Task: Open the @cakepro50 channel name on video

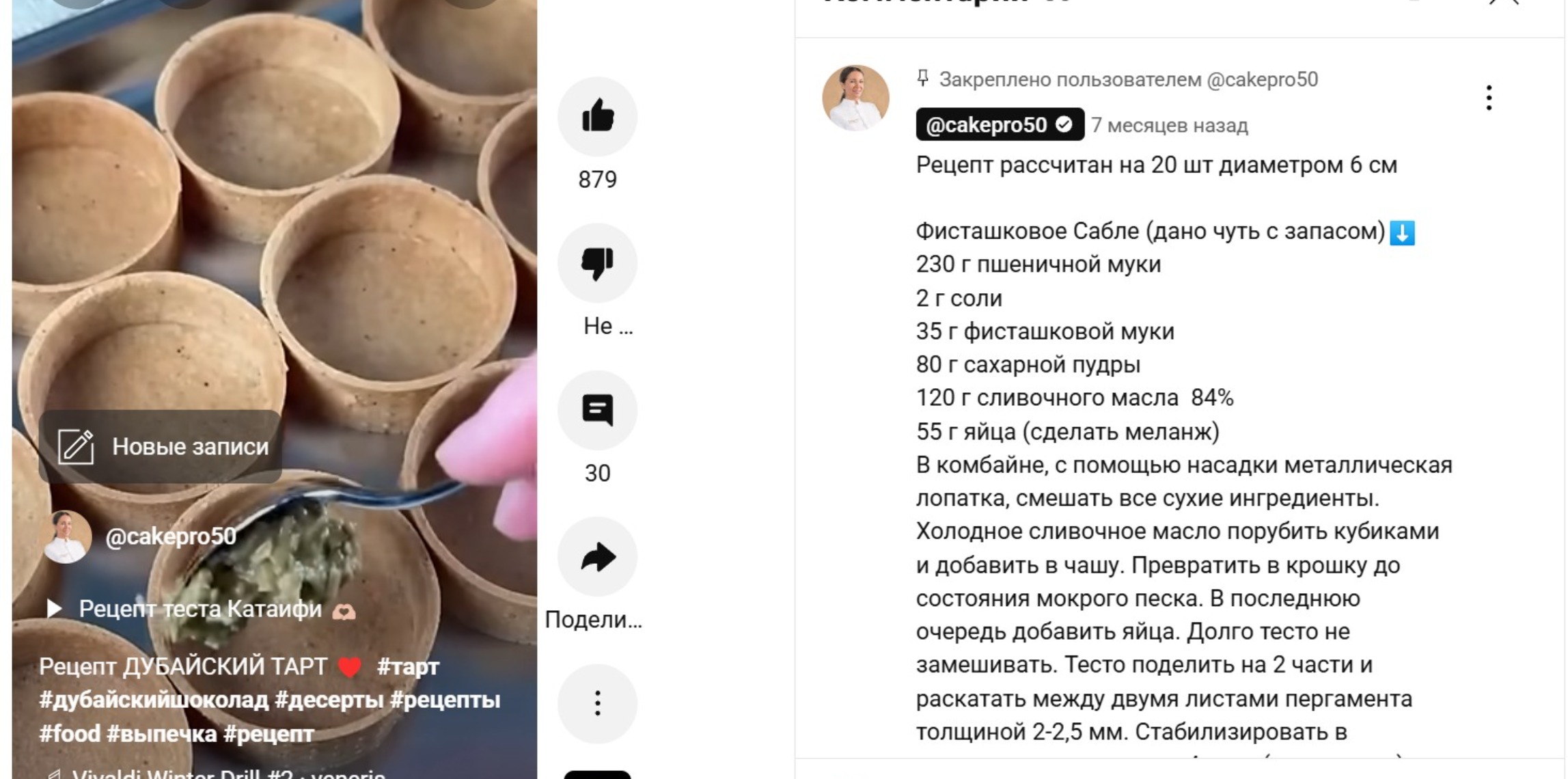Action: [171, 536]
